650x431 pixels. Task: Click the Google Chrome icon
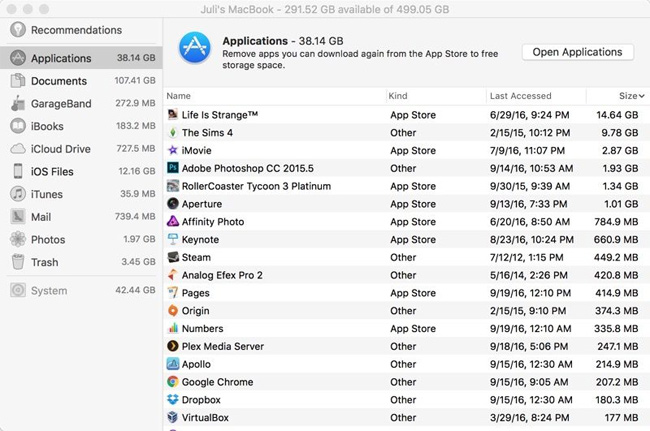[x=172, y=382]
